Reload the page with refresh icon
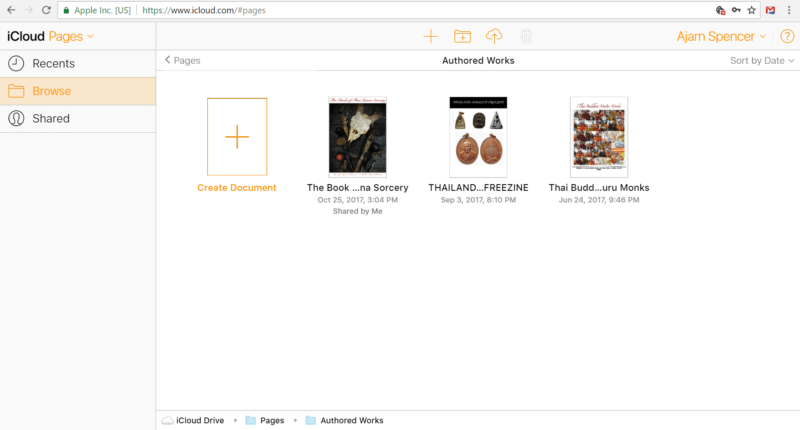The width and height of the screenshot is (800, 430). [46, 10]
